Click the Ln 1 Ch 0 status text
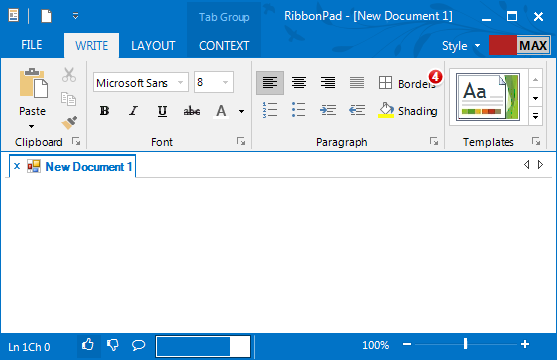 point(29,347)
